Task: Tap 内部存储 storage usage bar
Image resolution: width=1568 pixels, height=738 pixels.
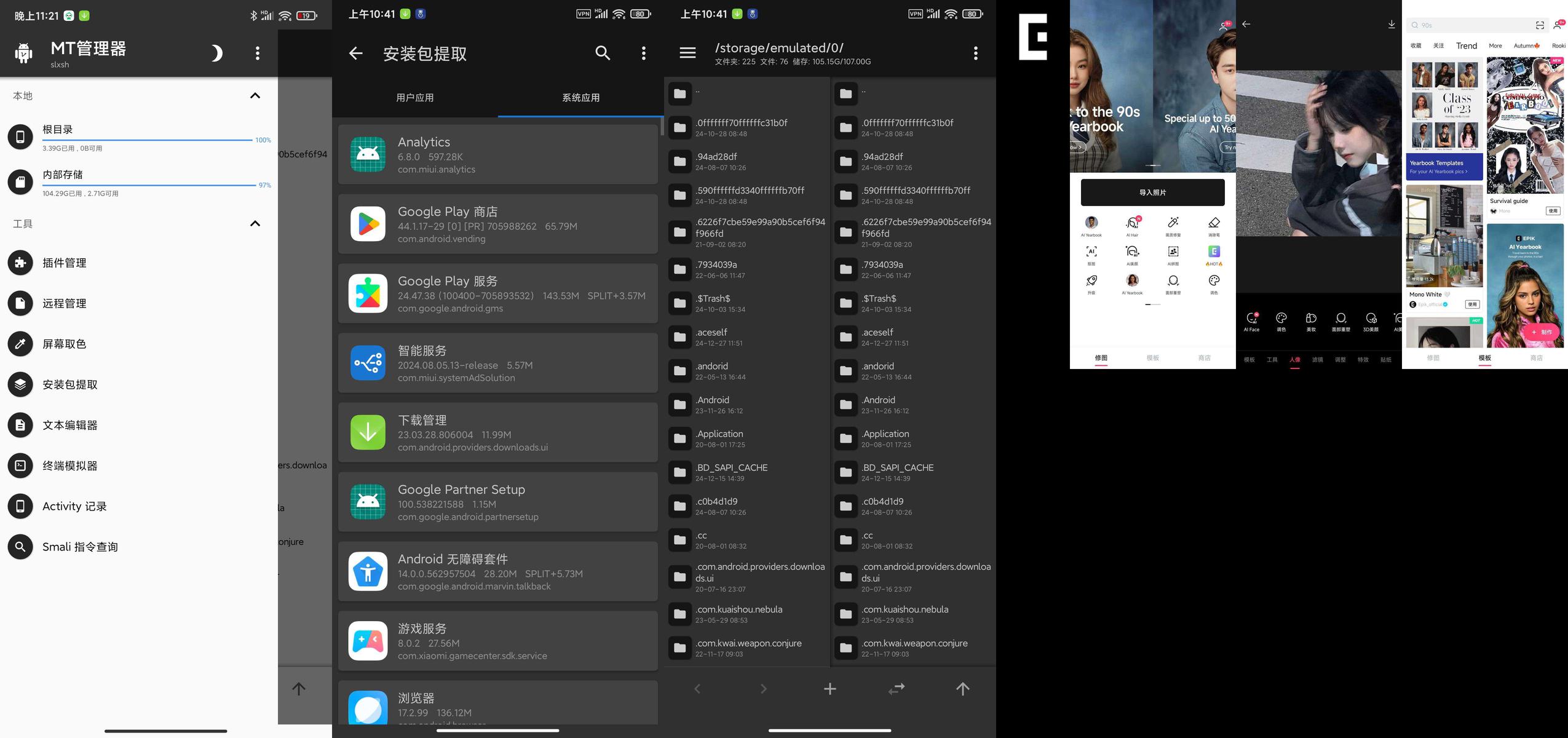Action: point(149,184)
